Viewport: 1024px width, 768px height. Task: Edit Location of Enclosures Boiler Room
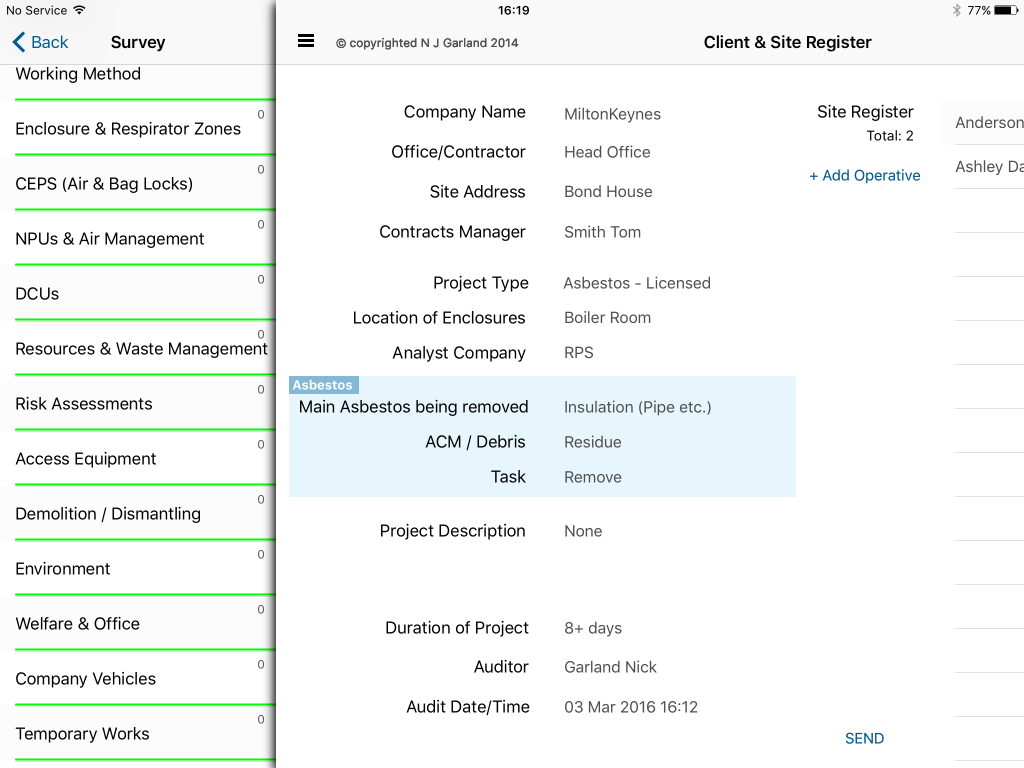pyautogui.click(x=607, y=317)
